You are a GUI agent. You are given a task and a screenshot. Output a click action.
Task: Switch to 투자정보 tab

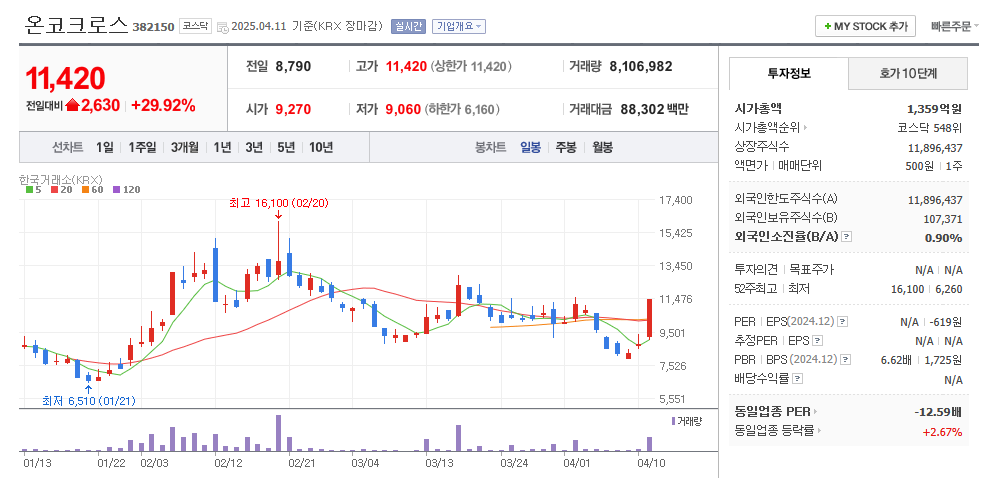point(789,73)
